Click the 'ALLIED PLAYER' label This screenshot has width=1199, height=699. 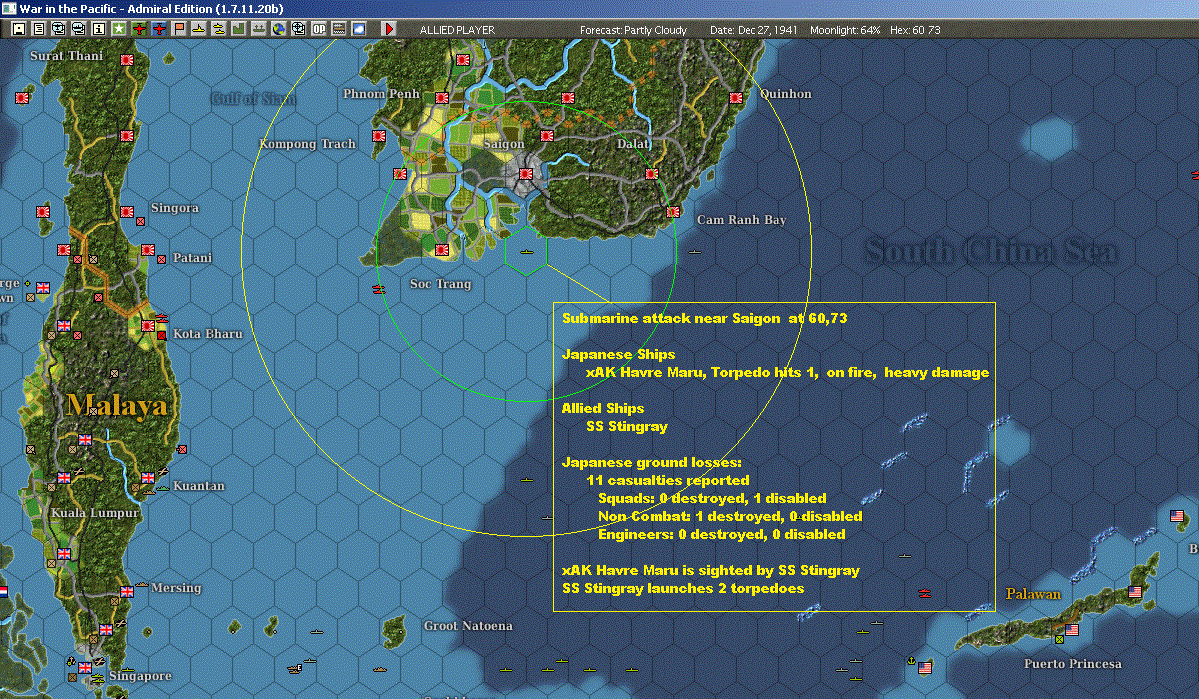[x=457, y=30]
